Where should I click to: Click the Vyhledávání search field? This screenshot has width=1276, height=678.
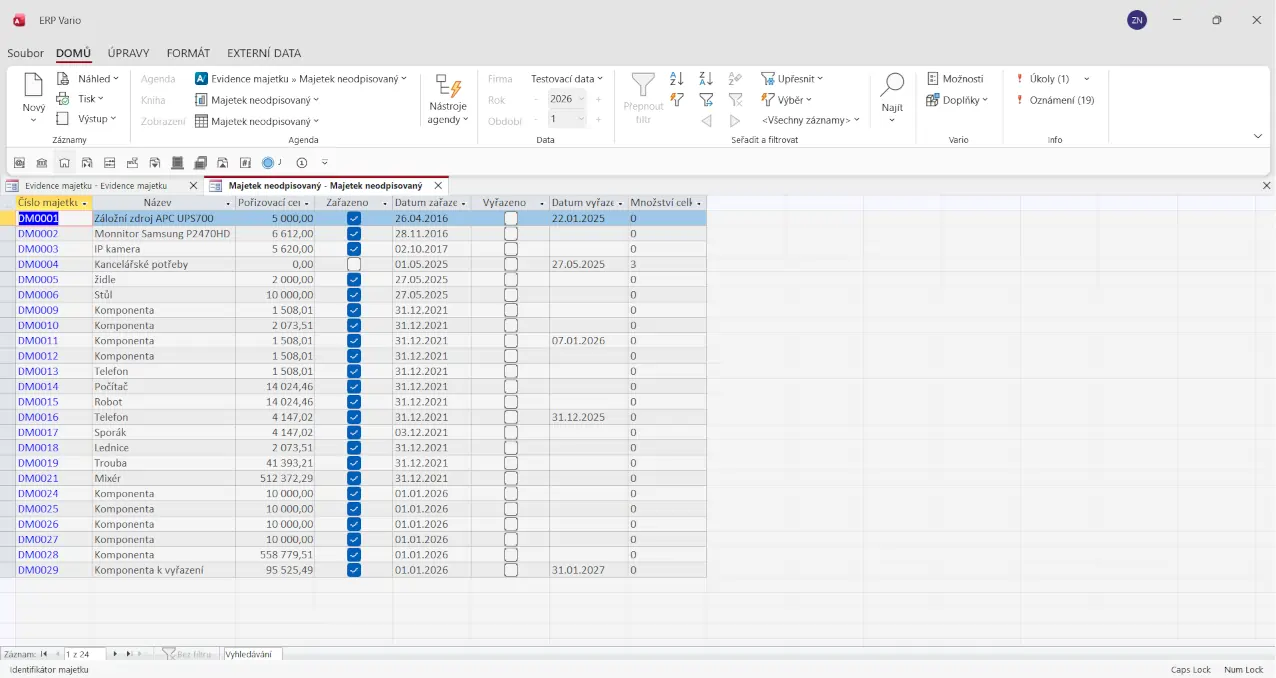pyautogui.click(x=252, y=654)
